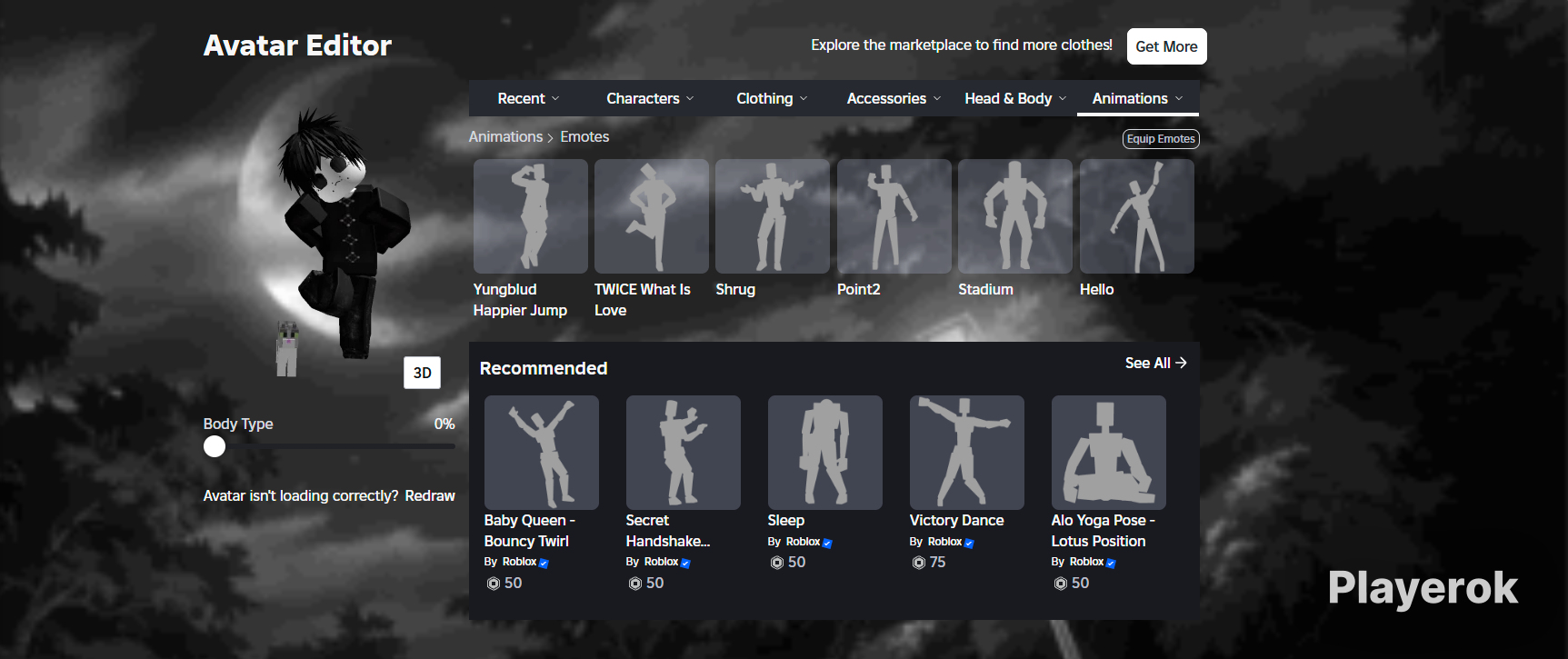
Task: Expand the Clothing dropdown menu
Action: pos(772,98)
